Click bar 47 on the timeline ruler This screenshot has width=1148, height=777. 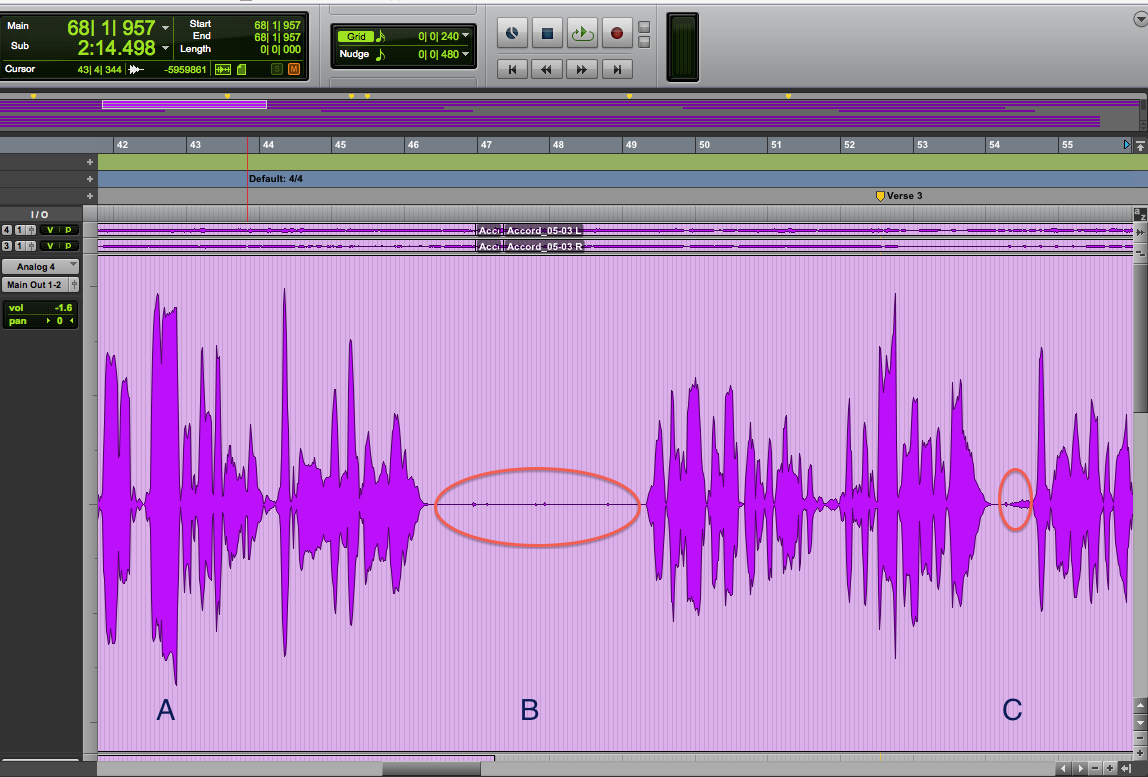point(486,145)
